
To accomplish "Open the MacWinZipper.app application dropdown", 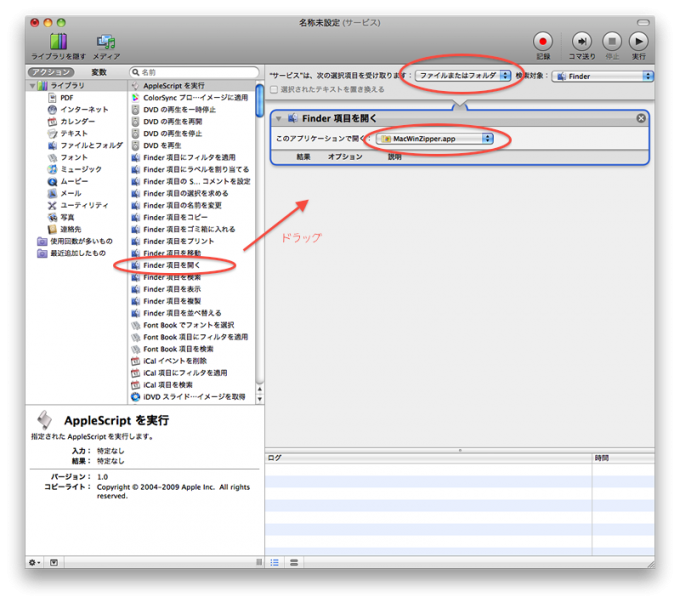I will coord(436,138).
